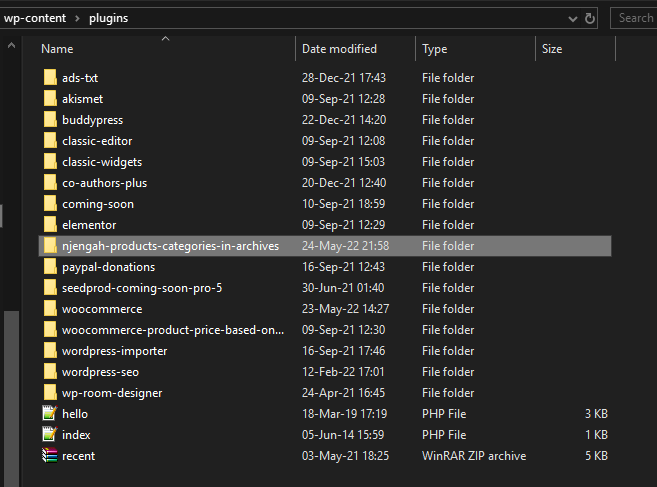Click the woocommerce-product-price-based-on folder icon
Screen dimensions: 657x487
point(50,329)
